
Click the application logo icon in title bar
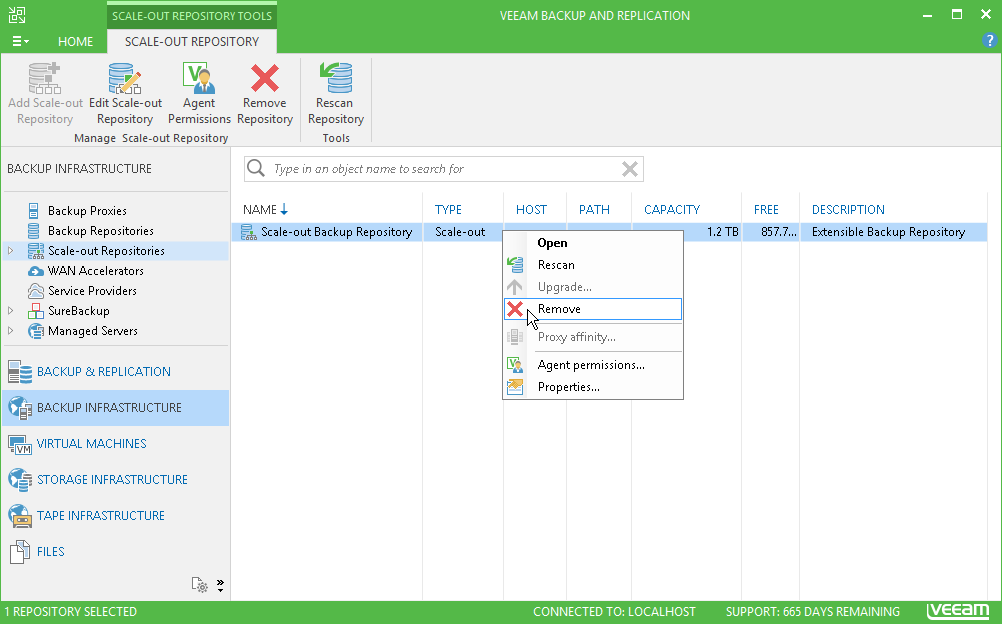[17, 15]
